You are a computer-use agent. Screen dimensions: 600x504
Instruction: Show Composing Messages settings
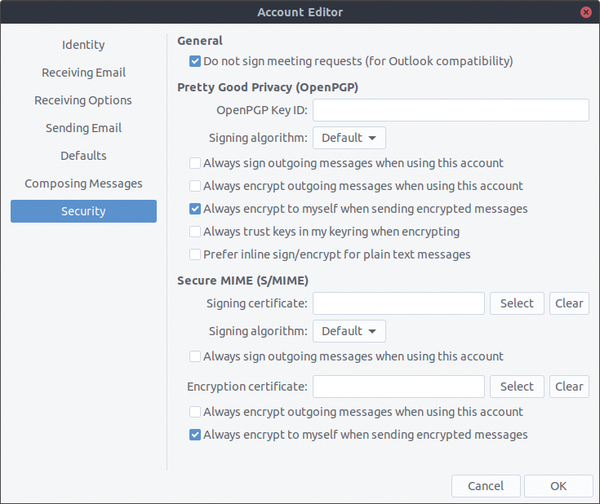pos(83,184)
